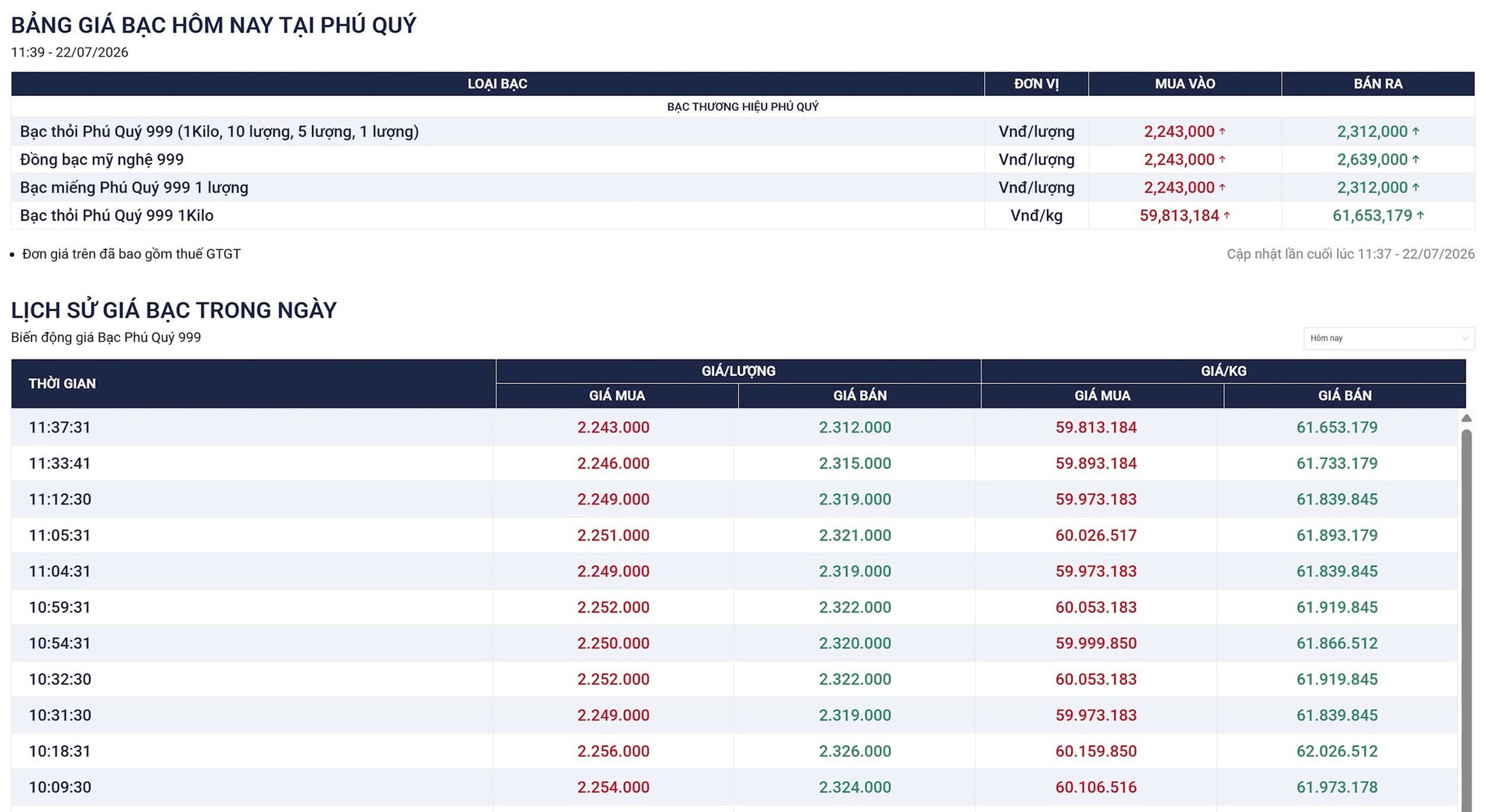The image size is (1489, 812).
Task: Click up-arrow icon next to 61,653,179 sell price
Action: [x=1420, y=216]
